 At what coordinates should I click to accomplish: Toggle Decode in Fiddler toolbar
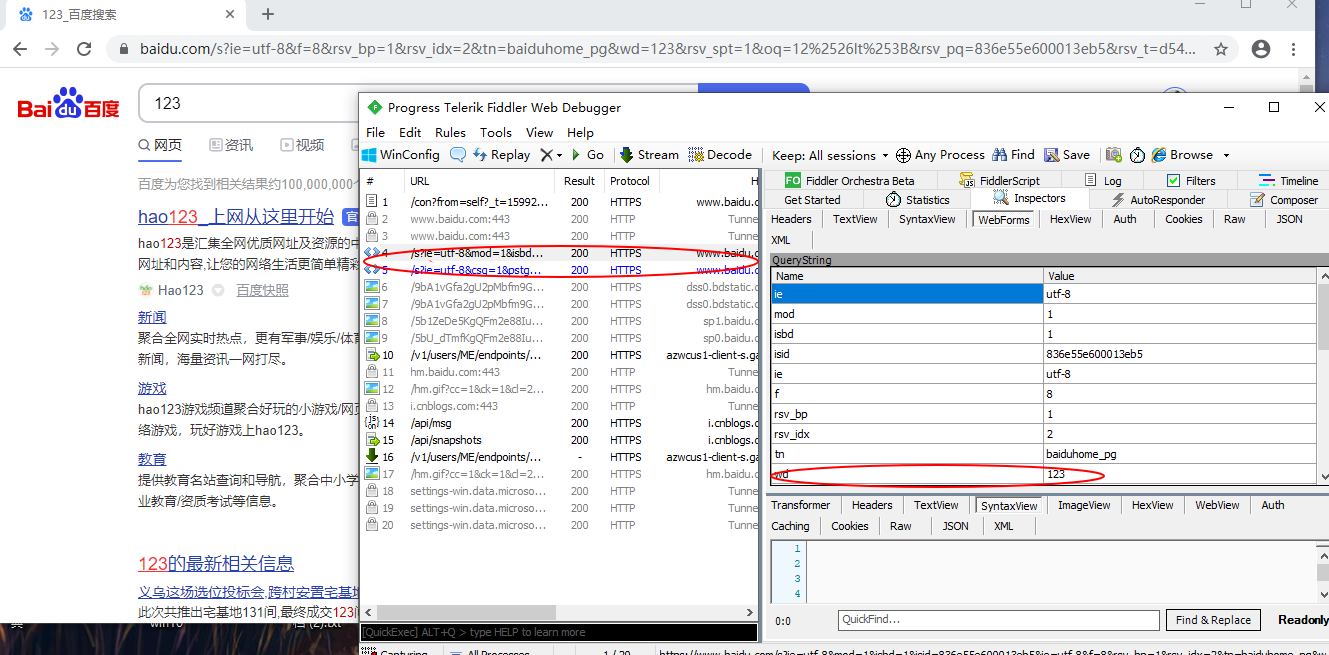tap(721, 155)
